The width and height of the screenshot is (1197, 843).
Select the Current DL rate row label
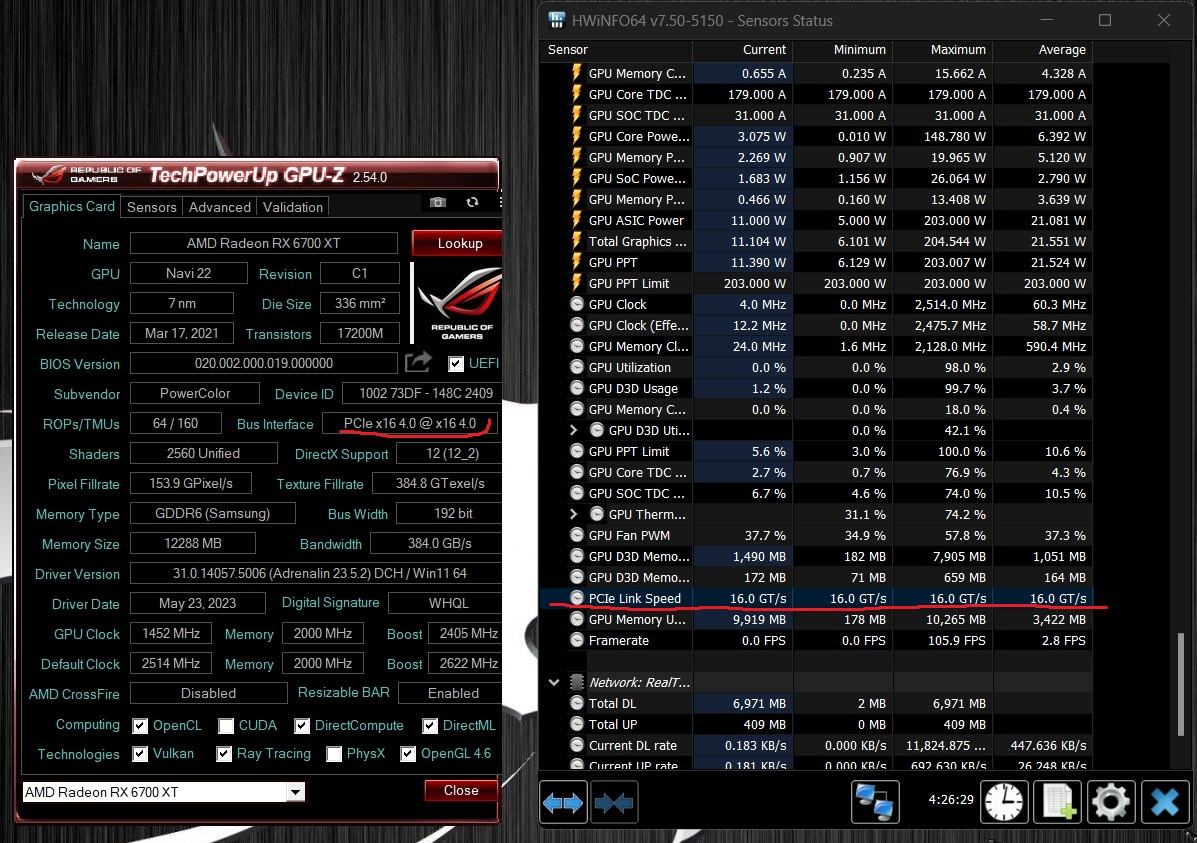coord(633,745)
